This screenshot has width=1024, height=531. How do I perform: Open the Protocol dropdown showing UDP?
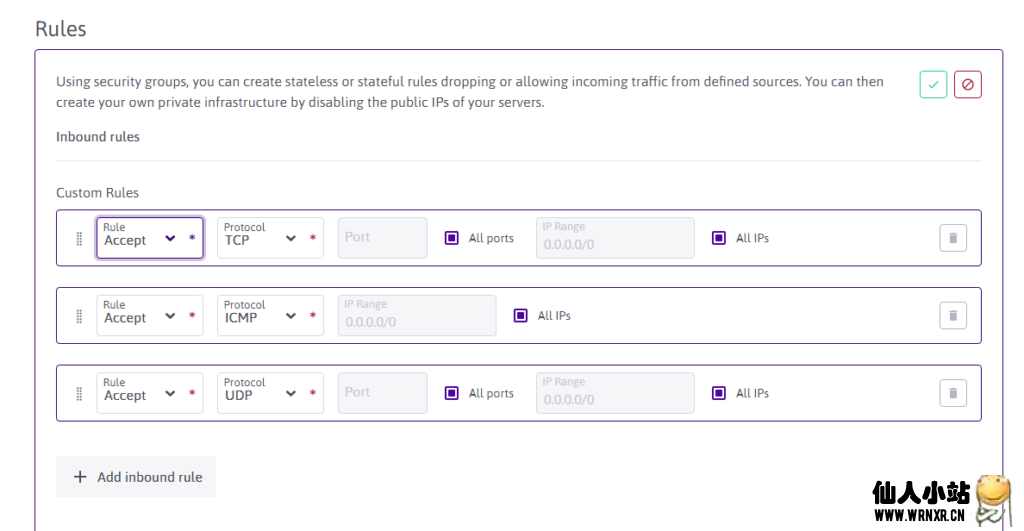tap(269, 393)
